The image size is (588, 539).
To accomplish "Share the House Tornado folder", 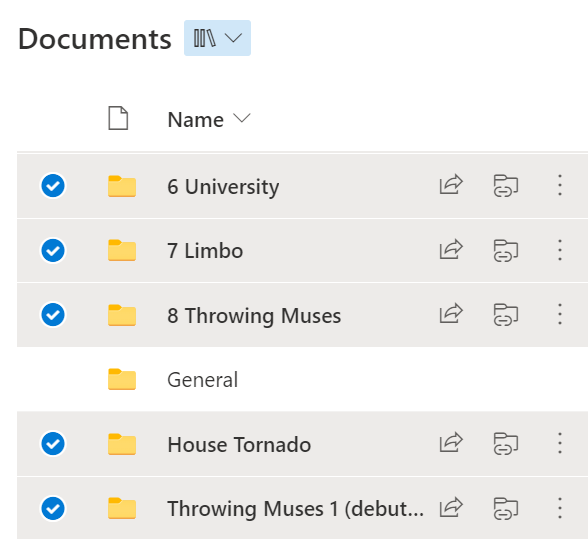I will point(451,443).
